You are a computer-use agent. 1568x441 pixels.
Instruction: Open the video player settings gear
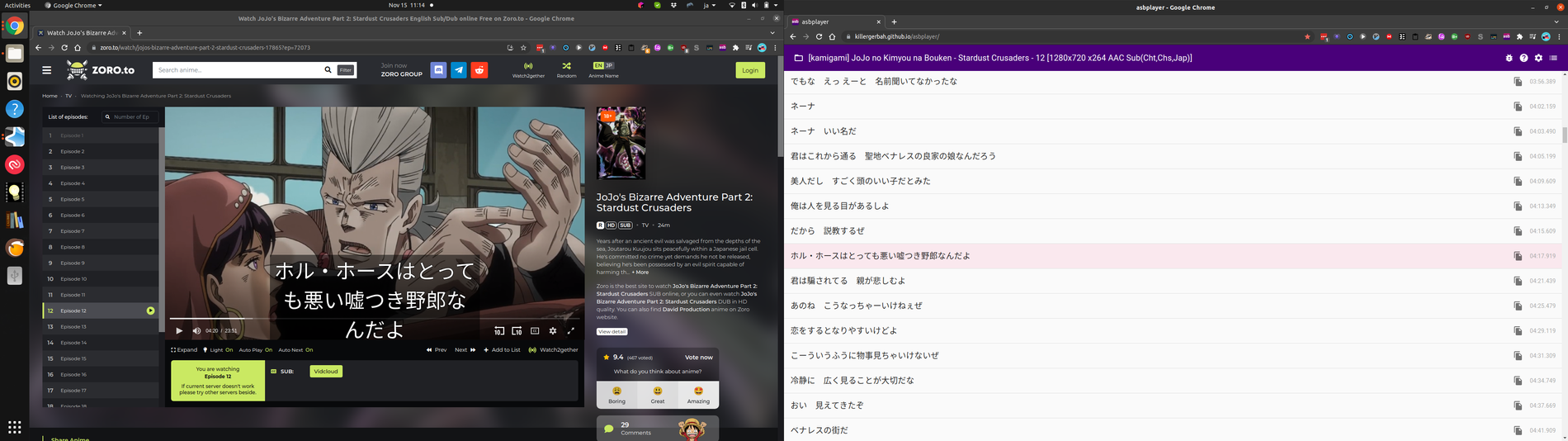point(553,330)
